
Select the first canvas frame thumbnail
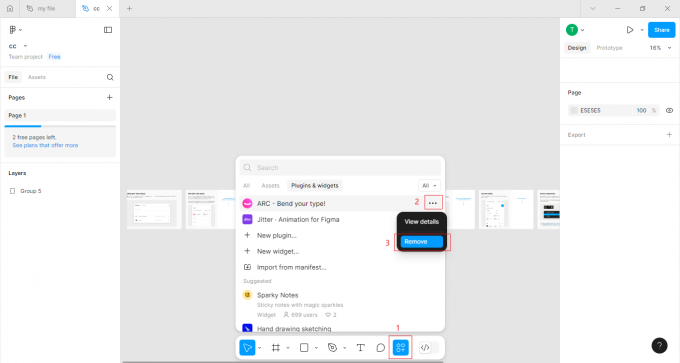coord(154,209)
